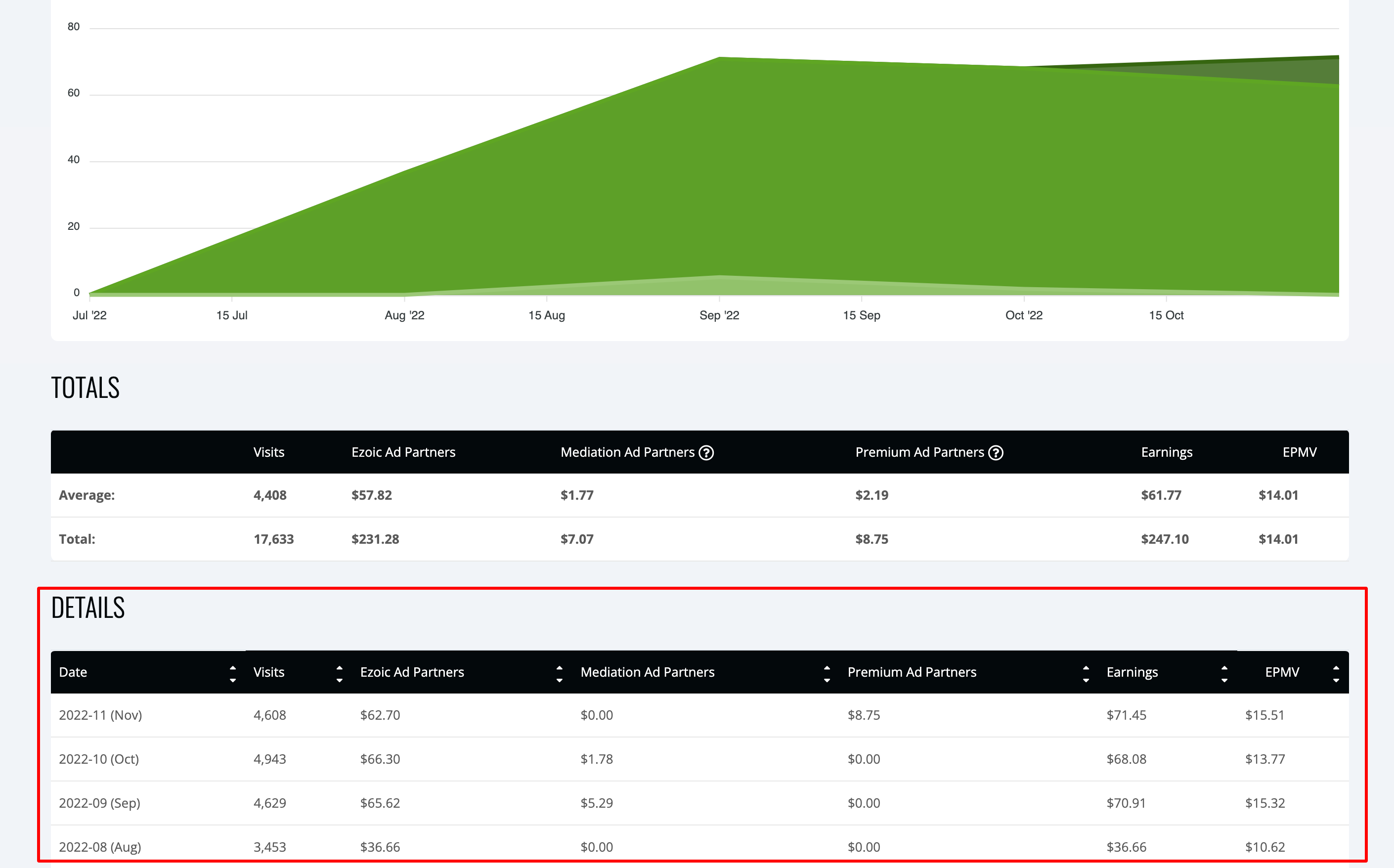This screenshot has height=868, width=1394.
Task: Click the $62.70 Ezoic value
Action: [380, 715]
